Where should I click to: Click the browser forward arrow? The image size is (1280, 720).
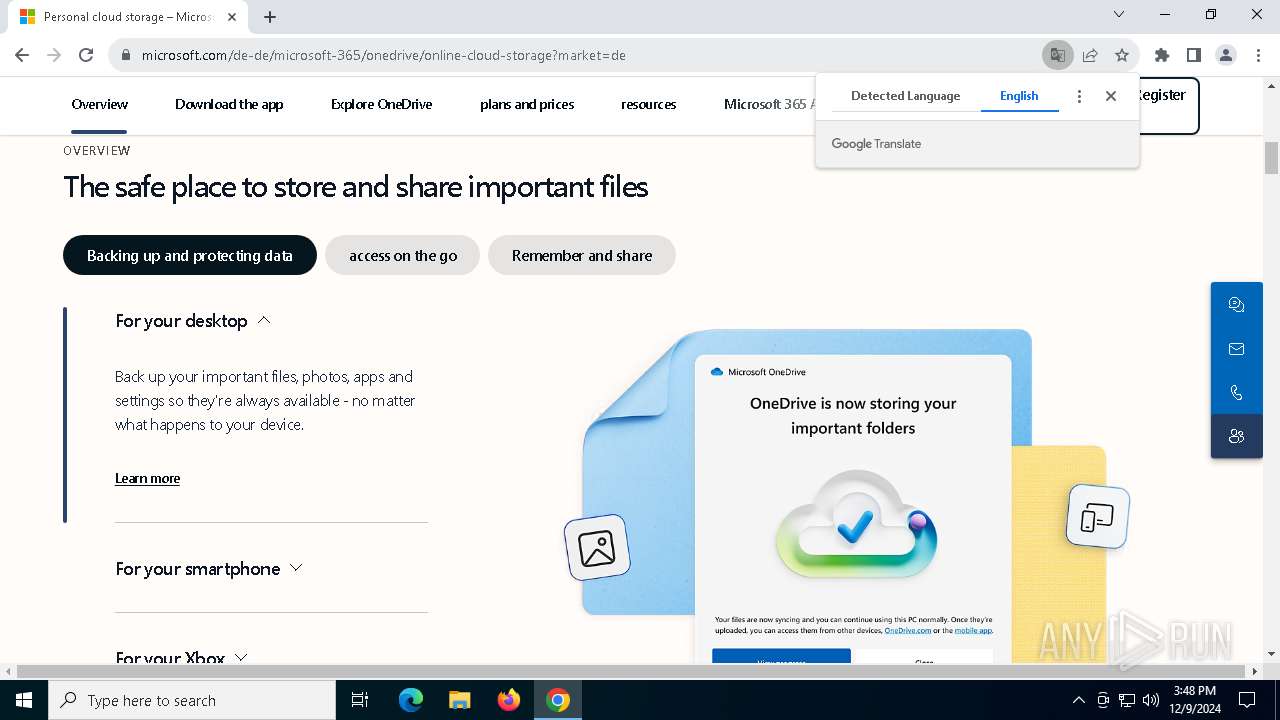coord(54,55)
